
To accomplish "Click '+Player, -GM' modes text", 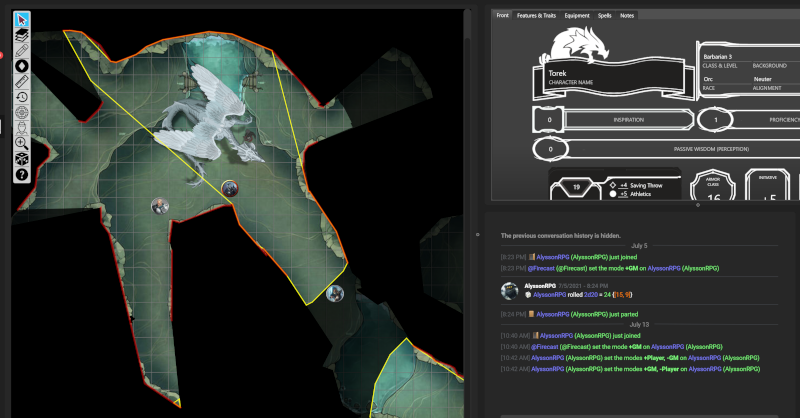I will click(661, 358).
